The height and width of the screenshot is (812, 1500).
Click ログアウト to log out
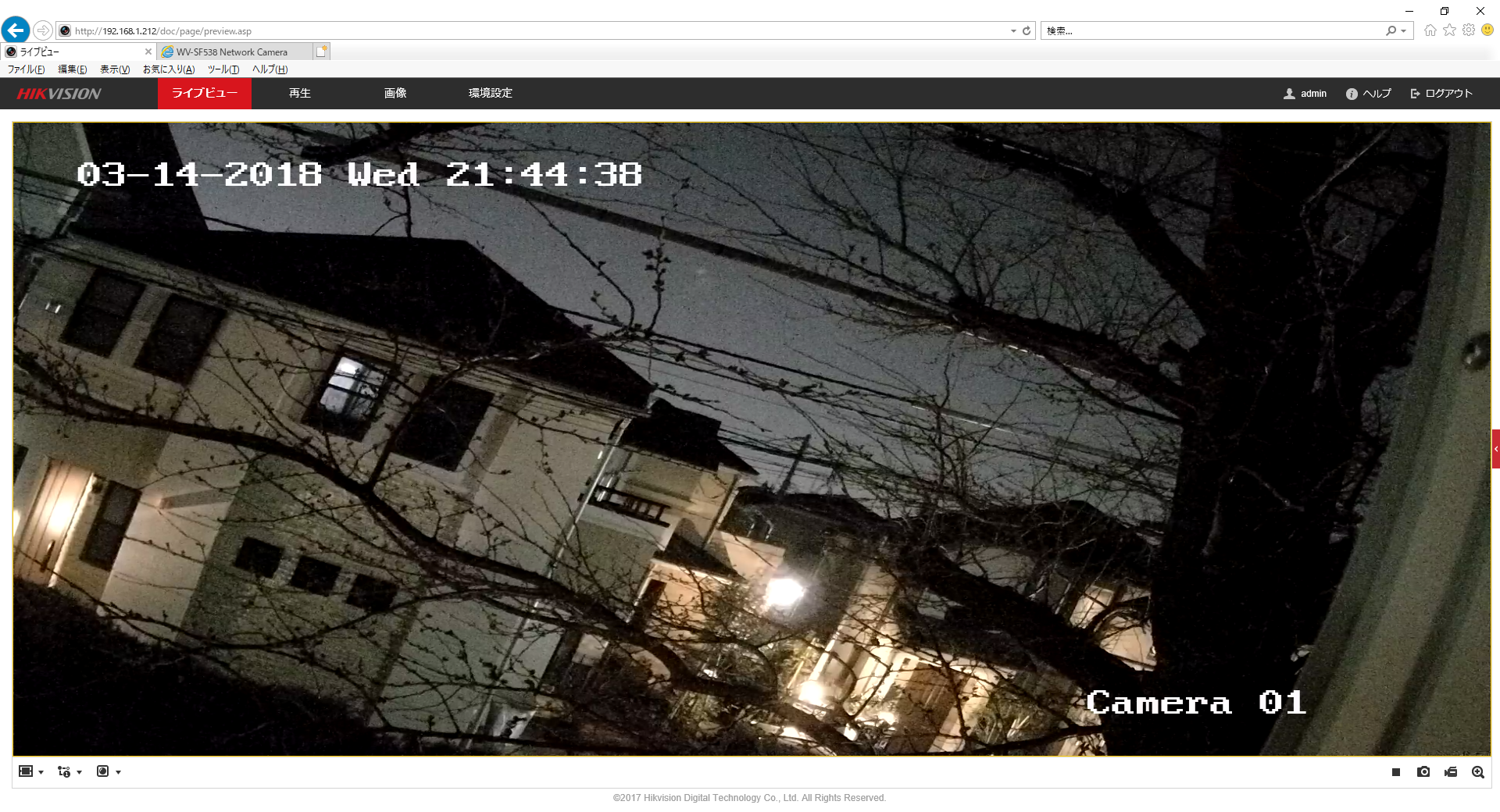(1441, 94)
